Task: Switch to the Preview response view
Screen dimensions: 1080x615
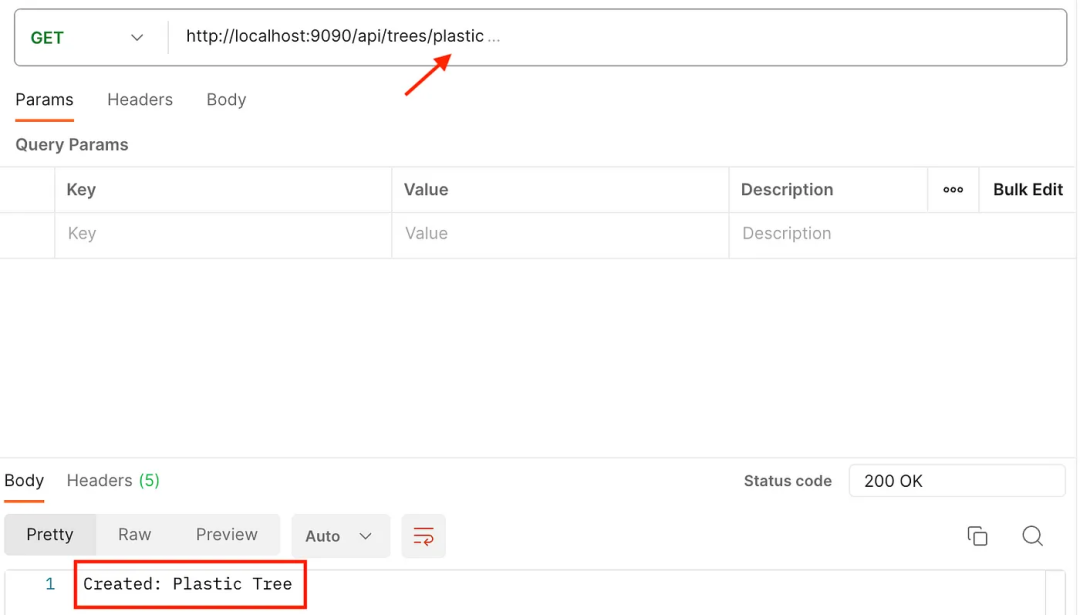Action: tap(227, 535)
